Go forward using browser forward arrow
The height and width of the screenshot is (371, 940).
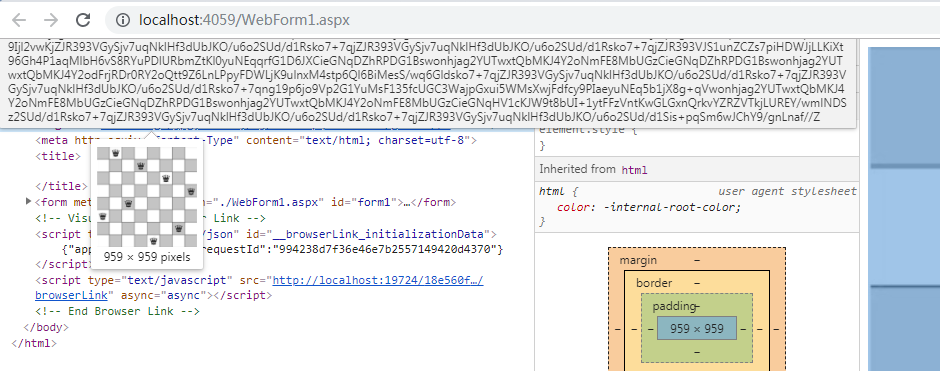[x=51, y=20]
